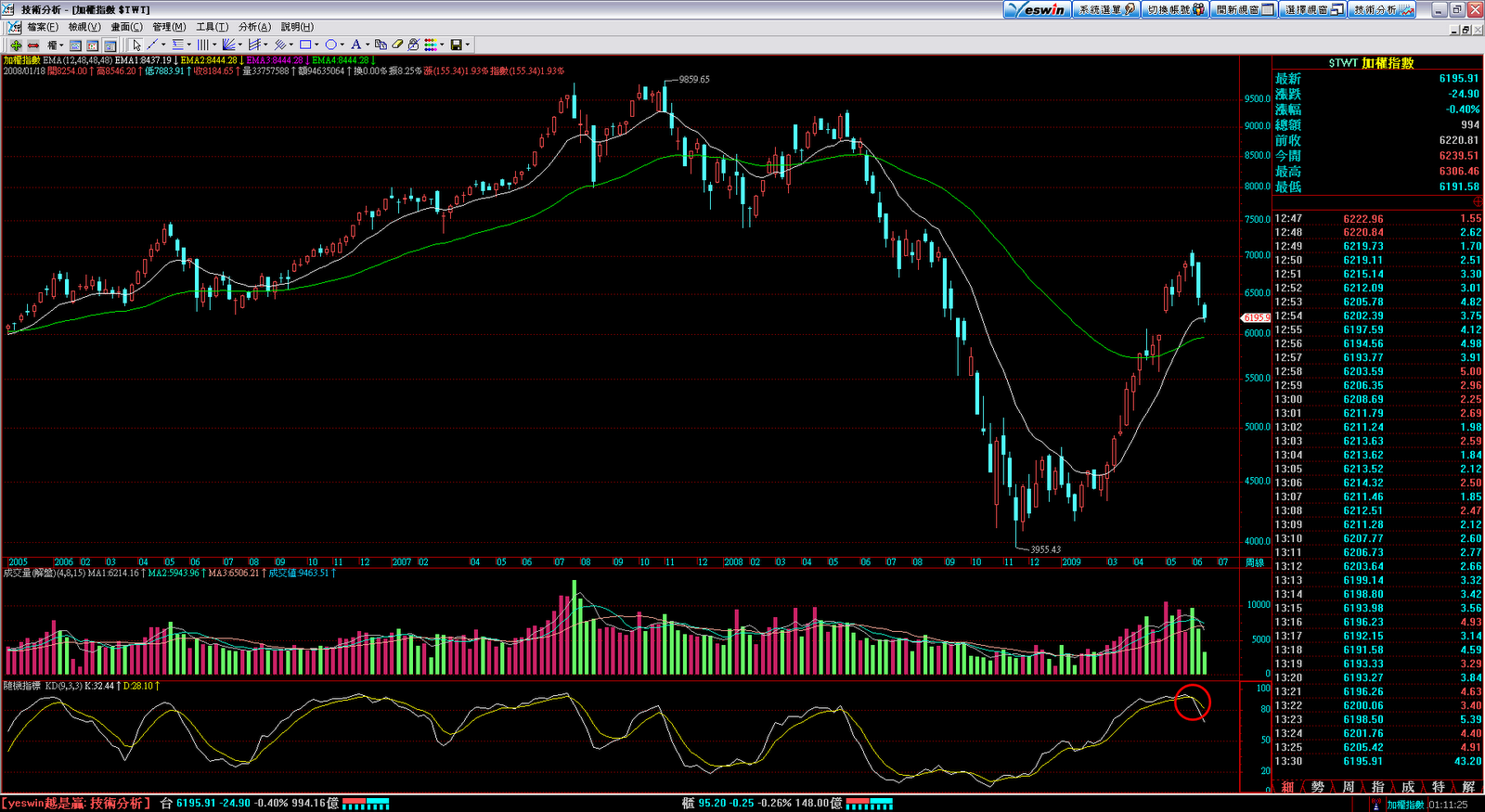Switch to the 成 tab

pyautogui.click(x=1408, y=787)
